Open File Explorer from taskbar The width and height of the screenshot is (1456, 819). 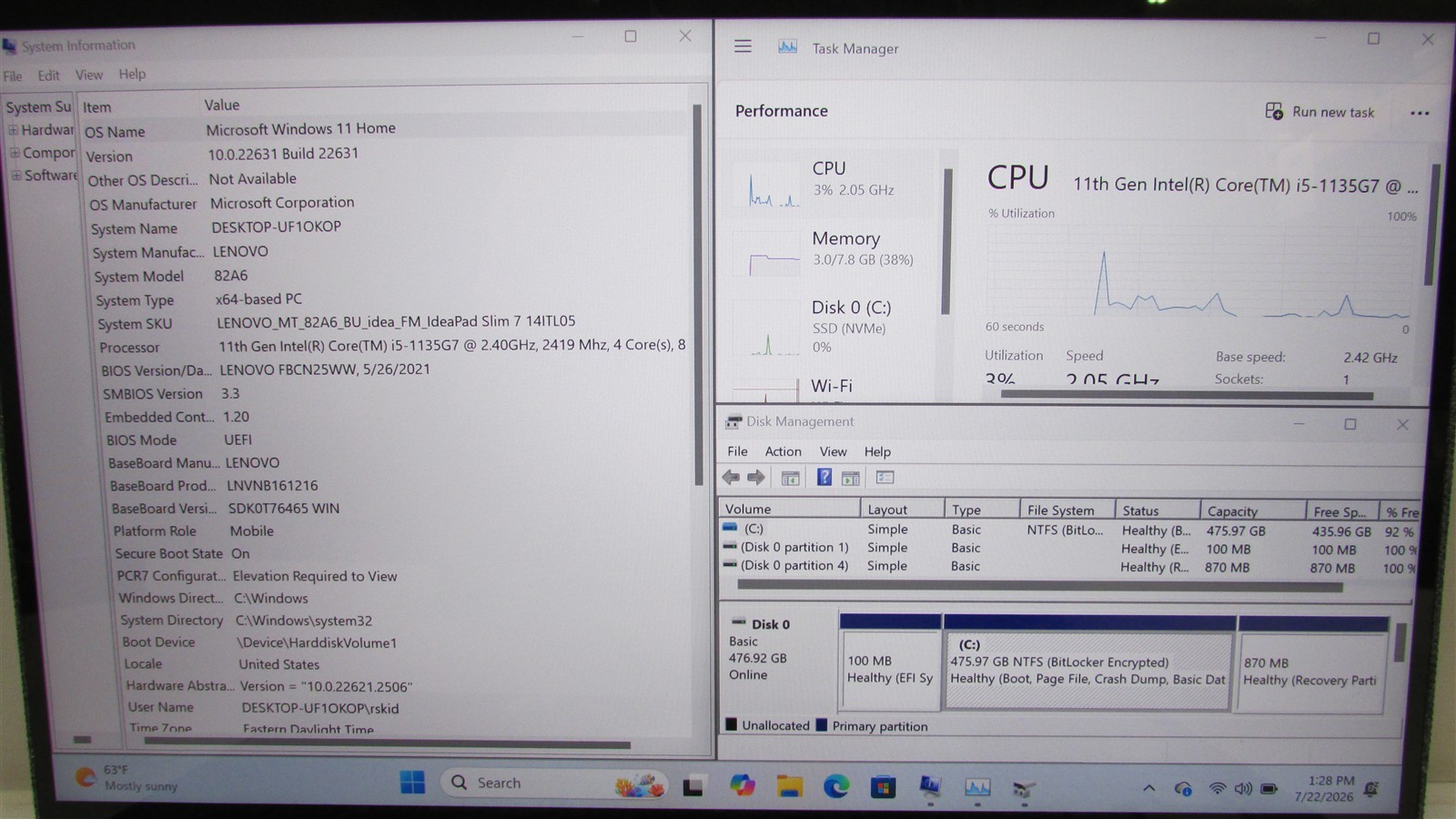coord(789,786)
